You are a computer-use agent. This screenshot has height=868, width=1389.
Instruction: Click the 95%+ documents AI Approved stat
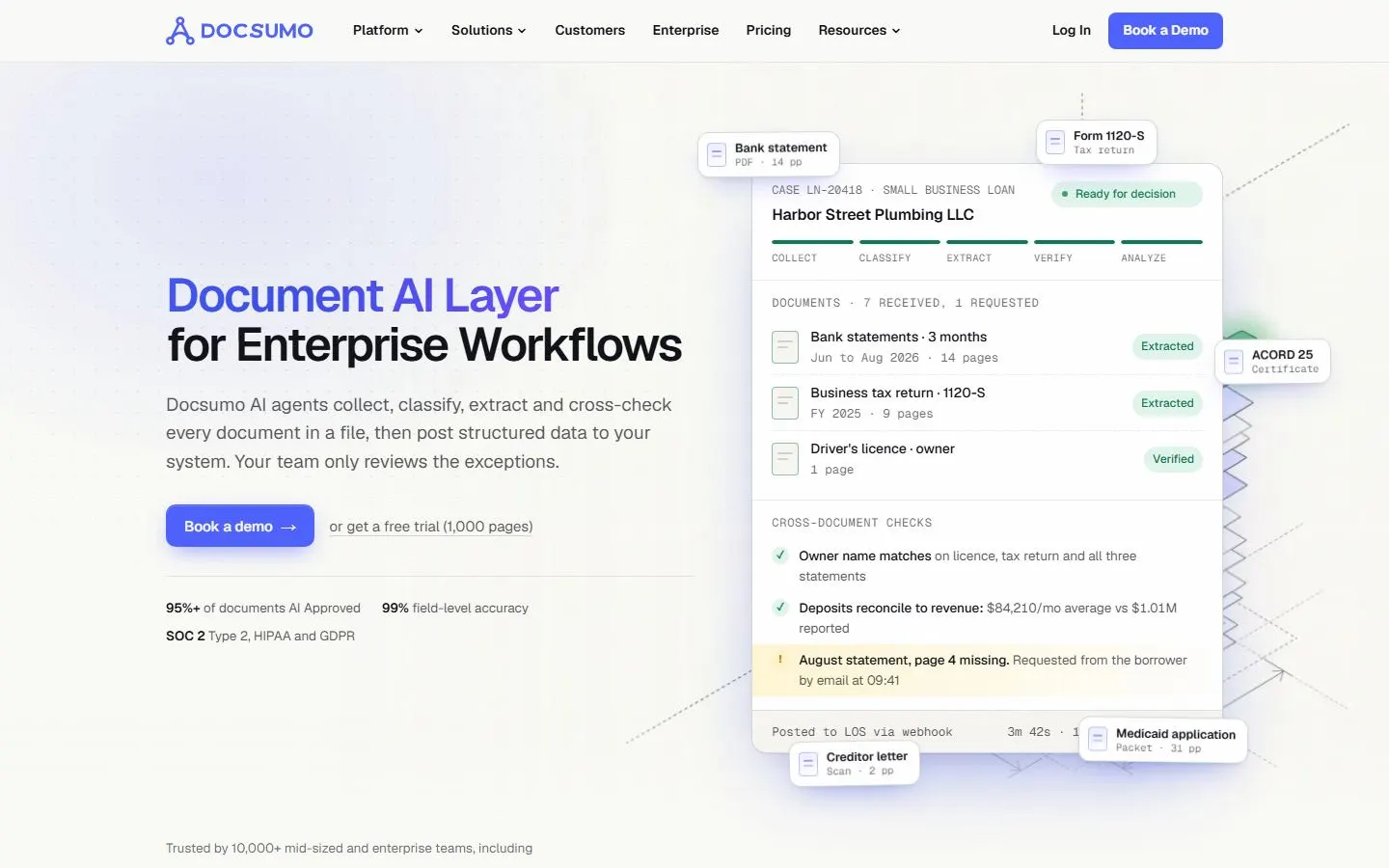[263, 609]
